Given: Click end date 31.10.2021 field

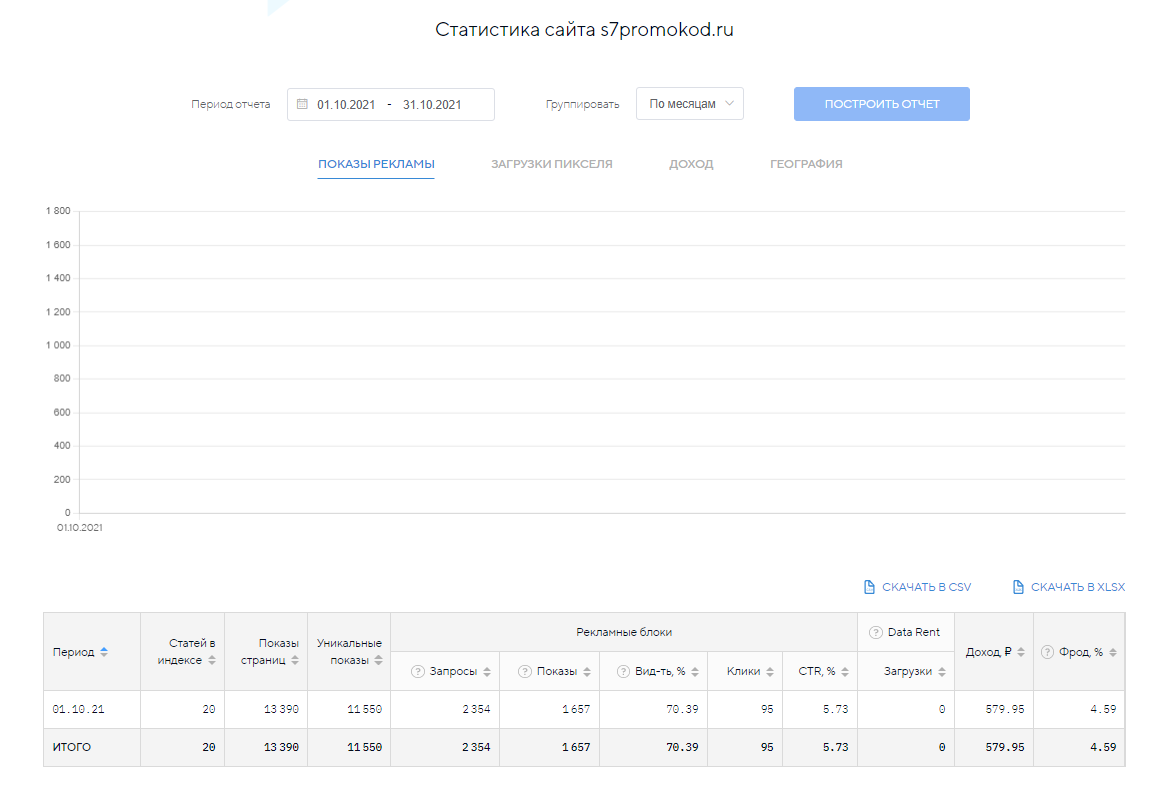Looking at the screenshot, I should [432, 105].
